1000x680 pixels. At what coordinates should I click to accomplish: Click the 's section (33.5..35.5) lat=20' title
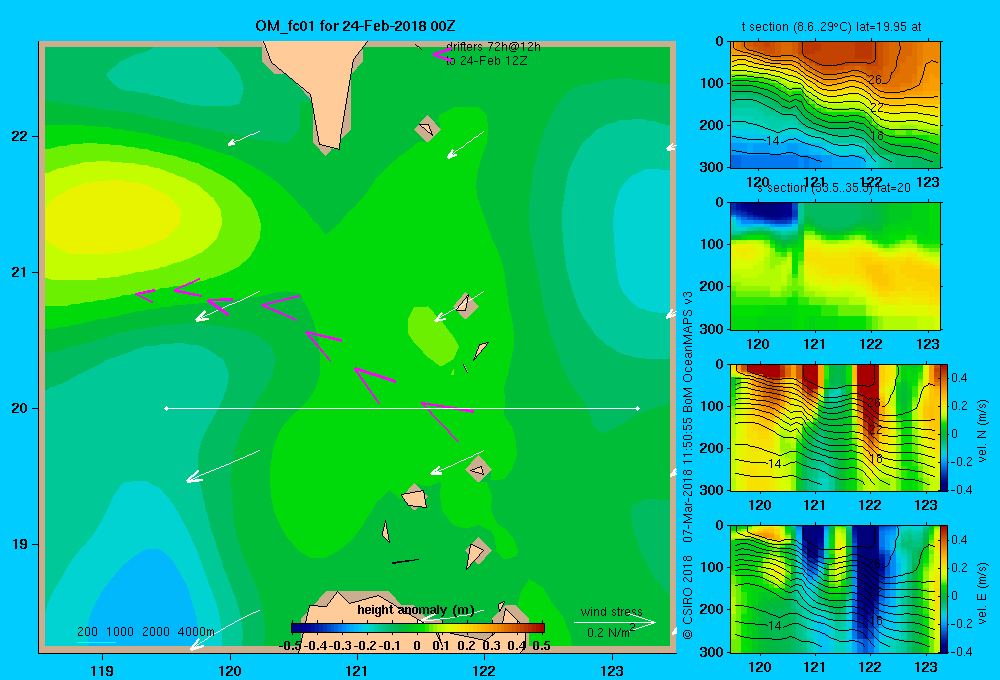(x=834, y=188)
